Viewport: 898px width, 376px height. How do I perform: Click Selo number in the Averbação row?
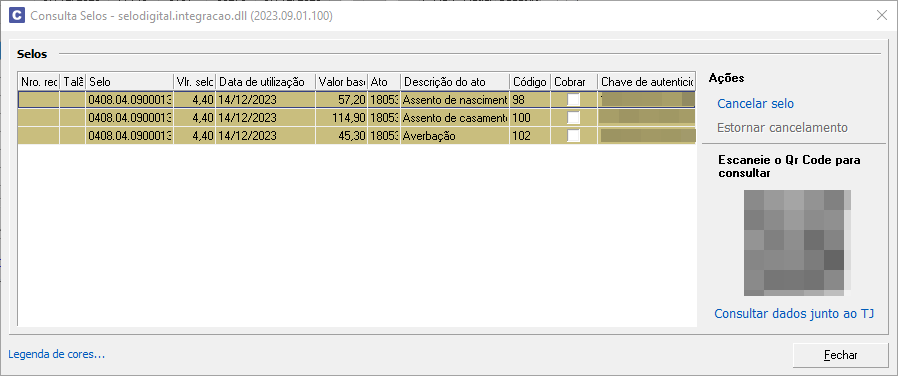pos(129,136)
